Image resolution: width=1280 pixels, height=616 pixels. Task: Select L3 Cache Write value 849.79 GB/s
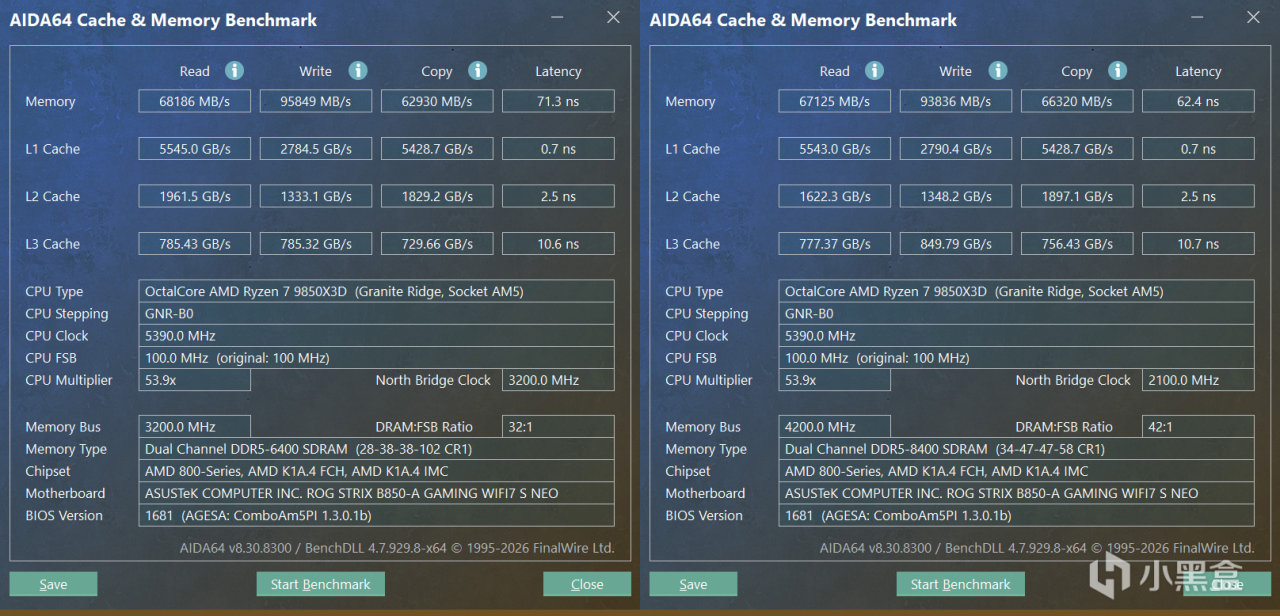956,244
